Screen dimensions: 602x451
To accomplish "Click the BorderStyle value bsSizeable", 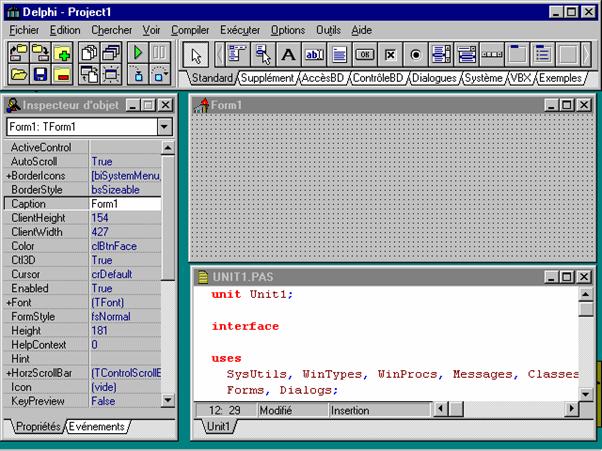I will (125, 190).
